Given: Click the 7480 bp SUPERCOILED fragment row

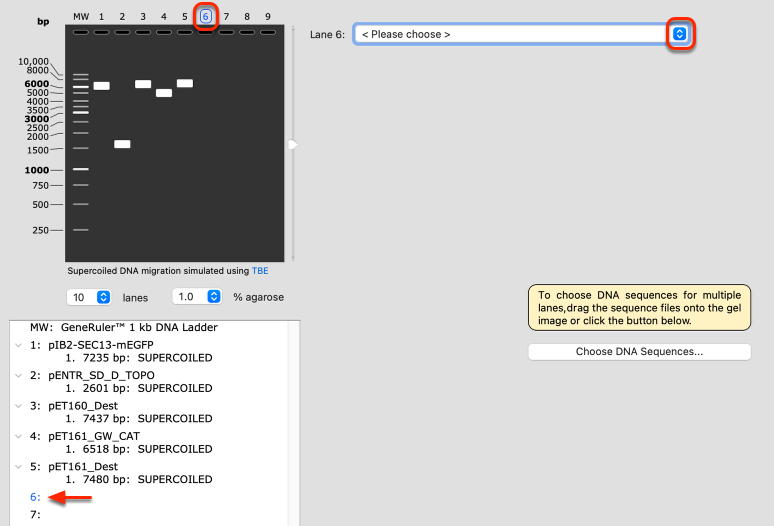Looking at the screenshot, I should point(139,479).
